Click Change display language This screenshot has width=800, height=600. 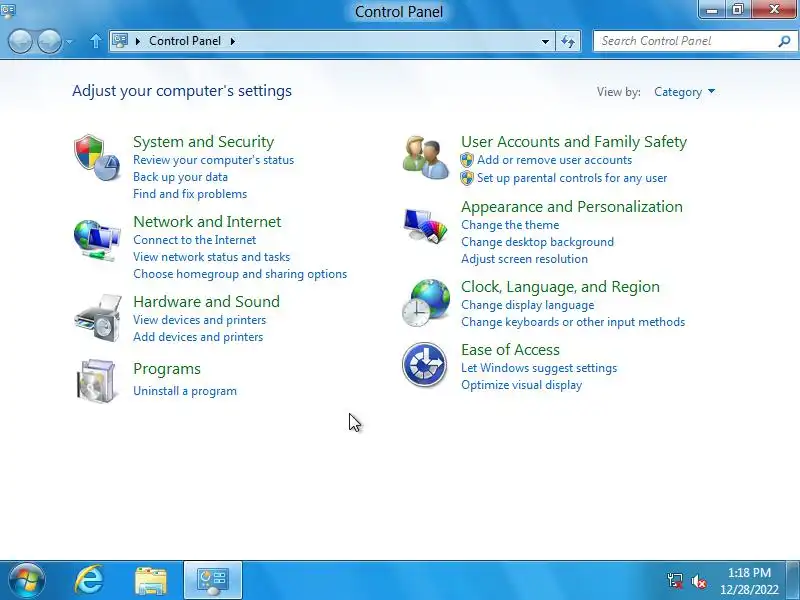(x=528, y=305)
